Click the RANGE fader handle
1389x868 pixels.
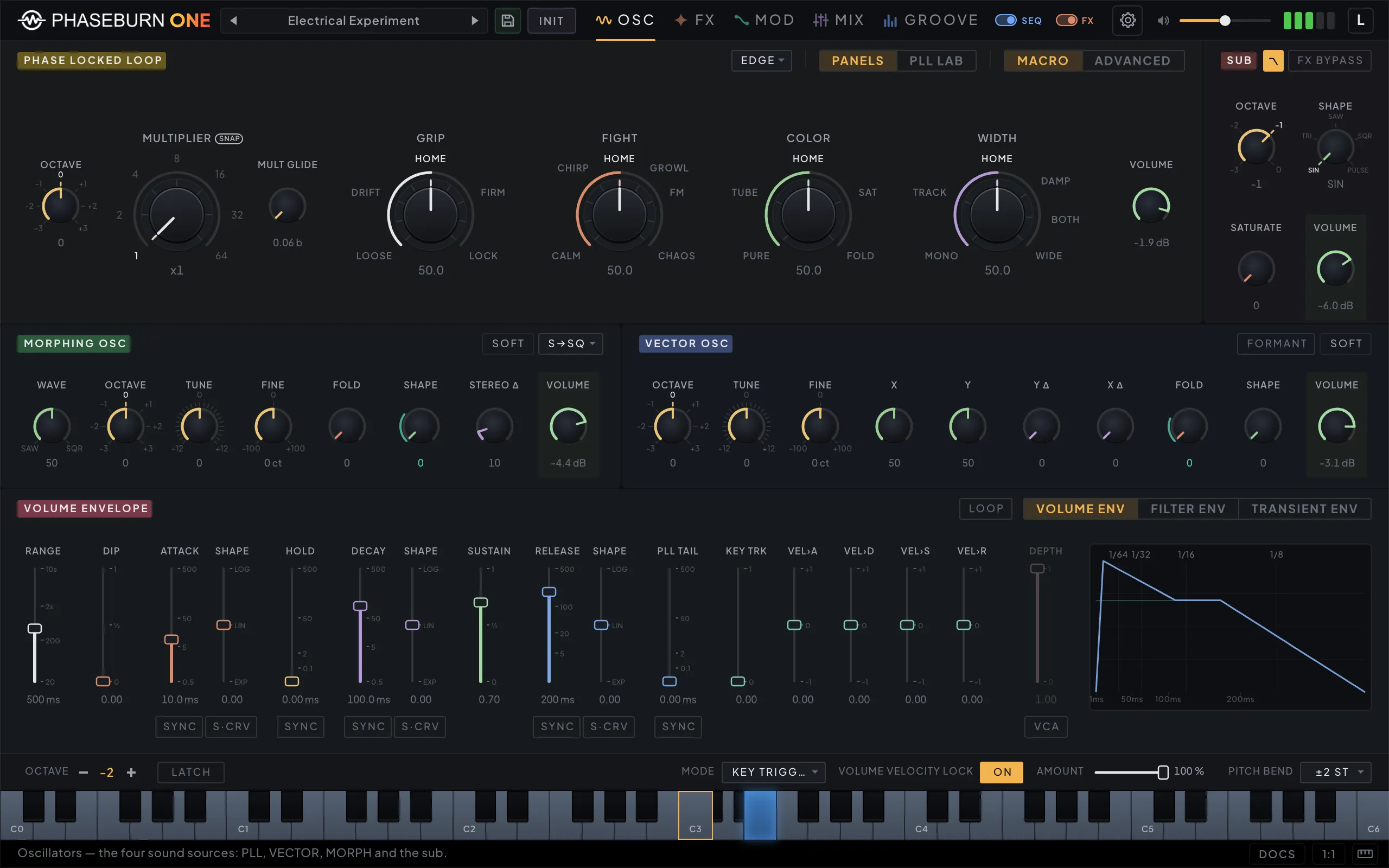[34, 628]
